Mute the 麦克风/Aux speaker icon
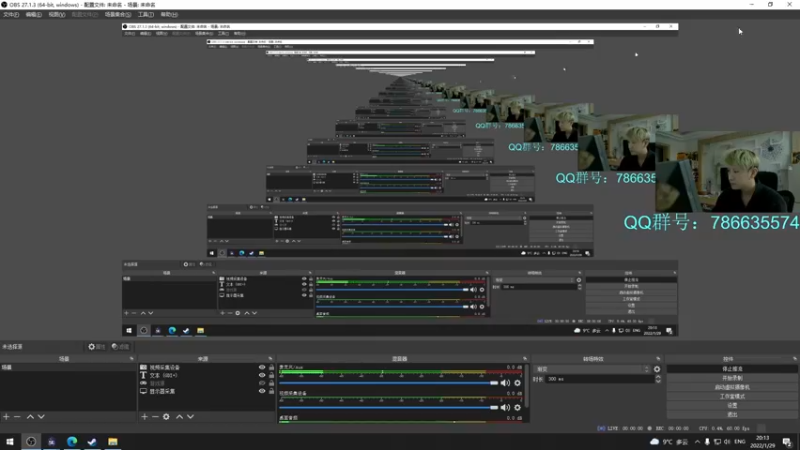Viewport: 800px width, 450px height. [505, 383]
